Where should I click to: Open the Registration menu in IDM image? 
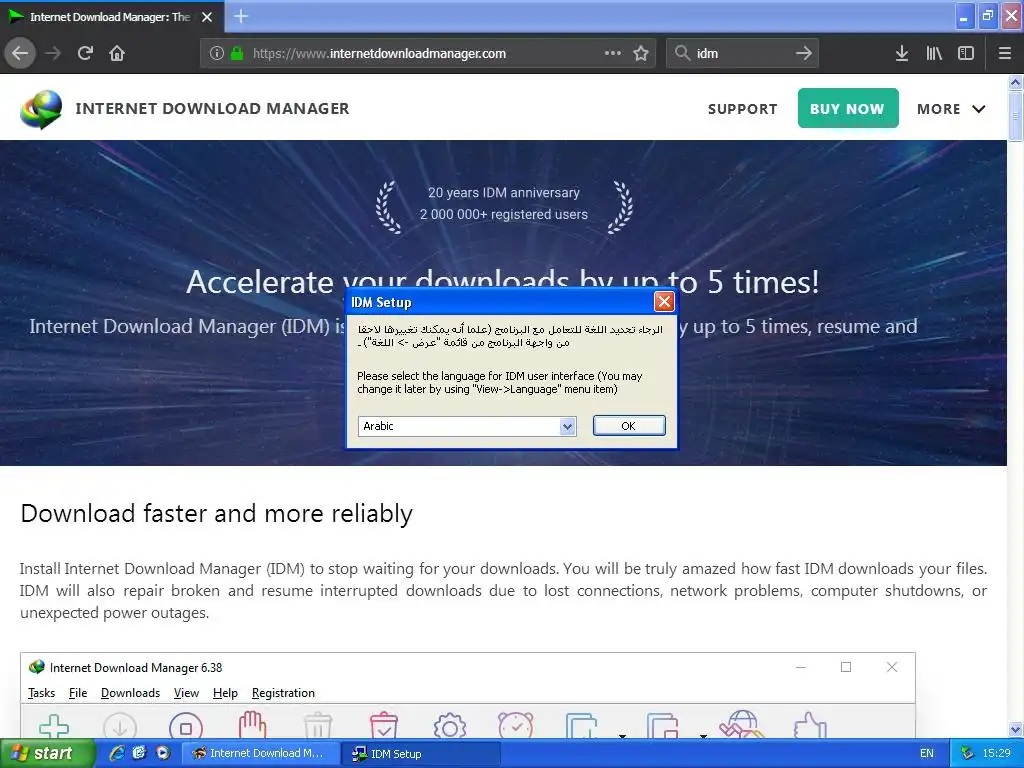tap(283, 693)
